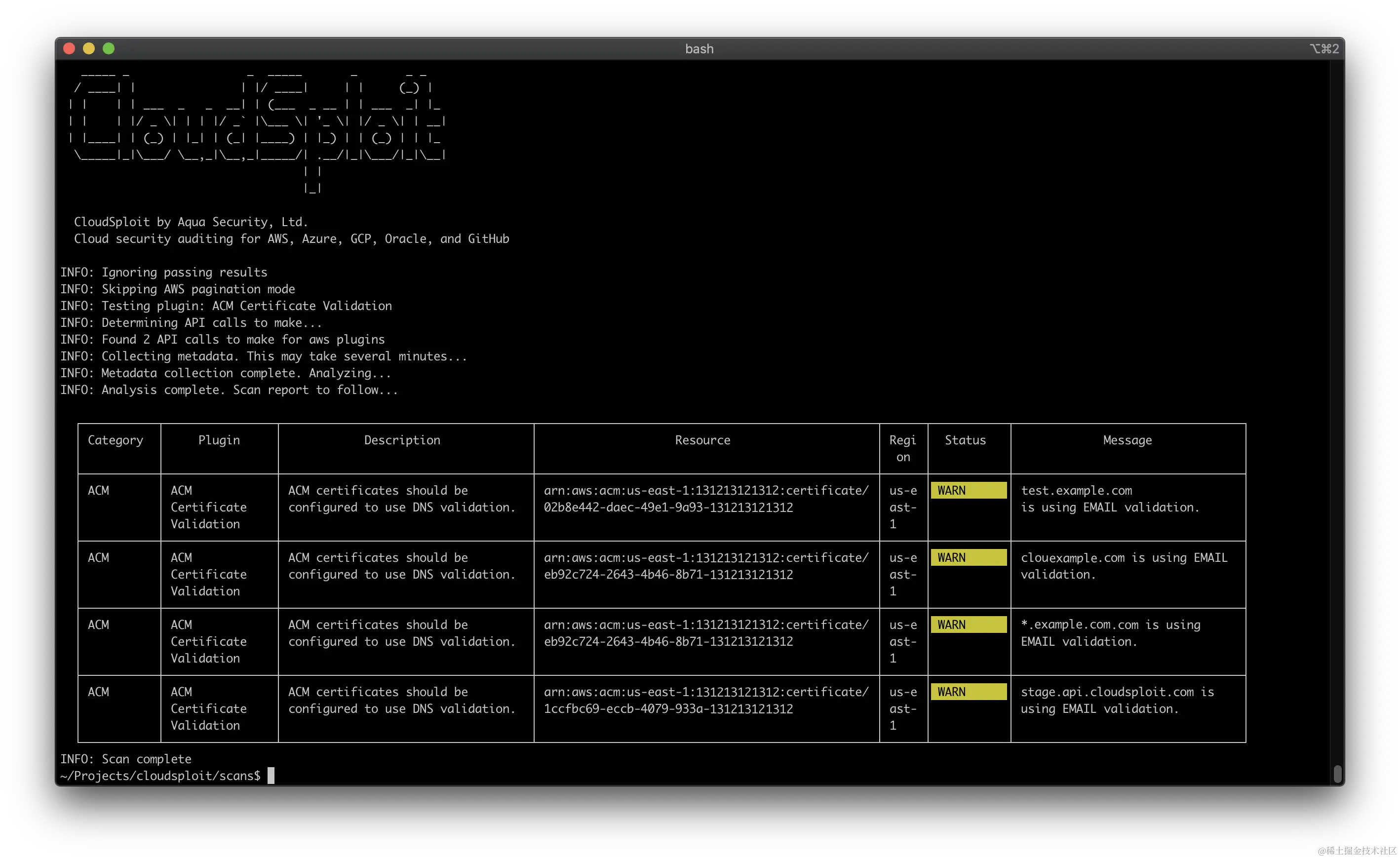This screenshot has width=1400, height=859.
Task: Click the WARN badge for stage.api.cloudsploit.com
Action: pos(968,692)
